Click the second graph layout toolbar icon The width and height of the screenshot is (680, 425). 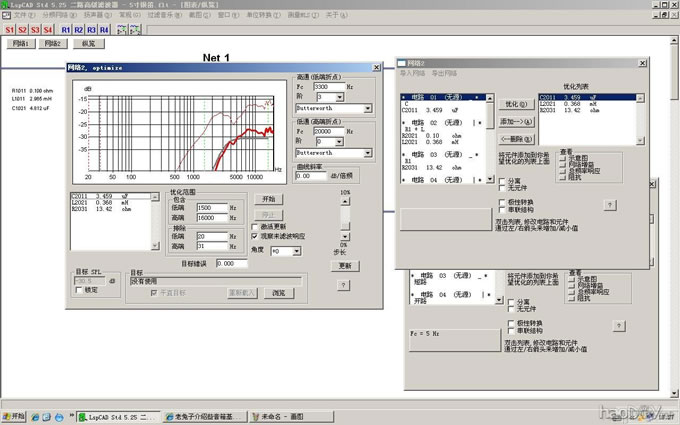click(134, 30)
